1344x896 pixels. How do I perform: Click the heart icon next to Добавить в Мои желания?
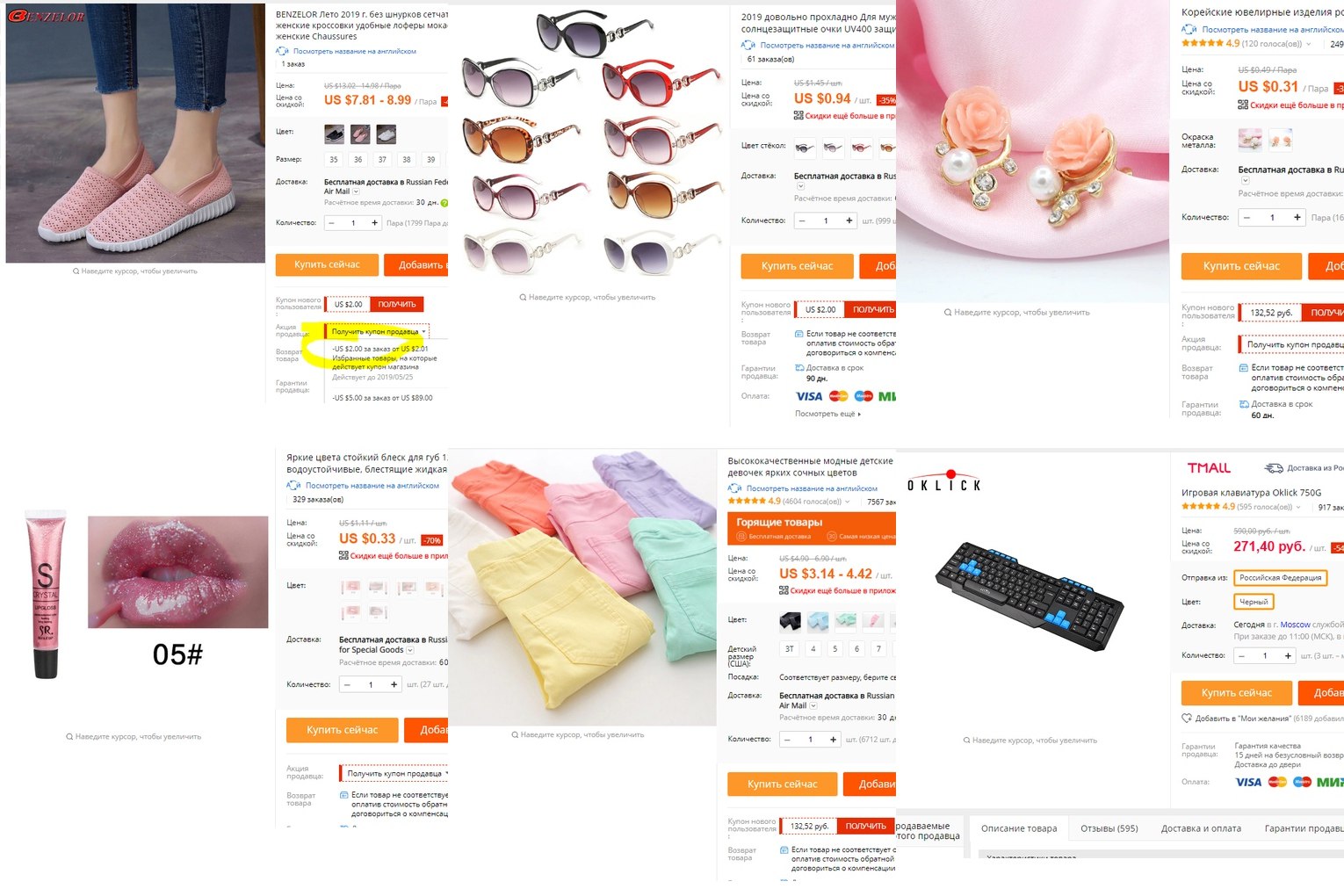1187,719
